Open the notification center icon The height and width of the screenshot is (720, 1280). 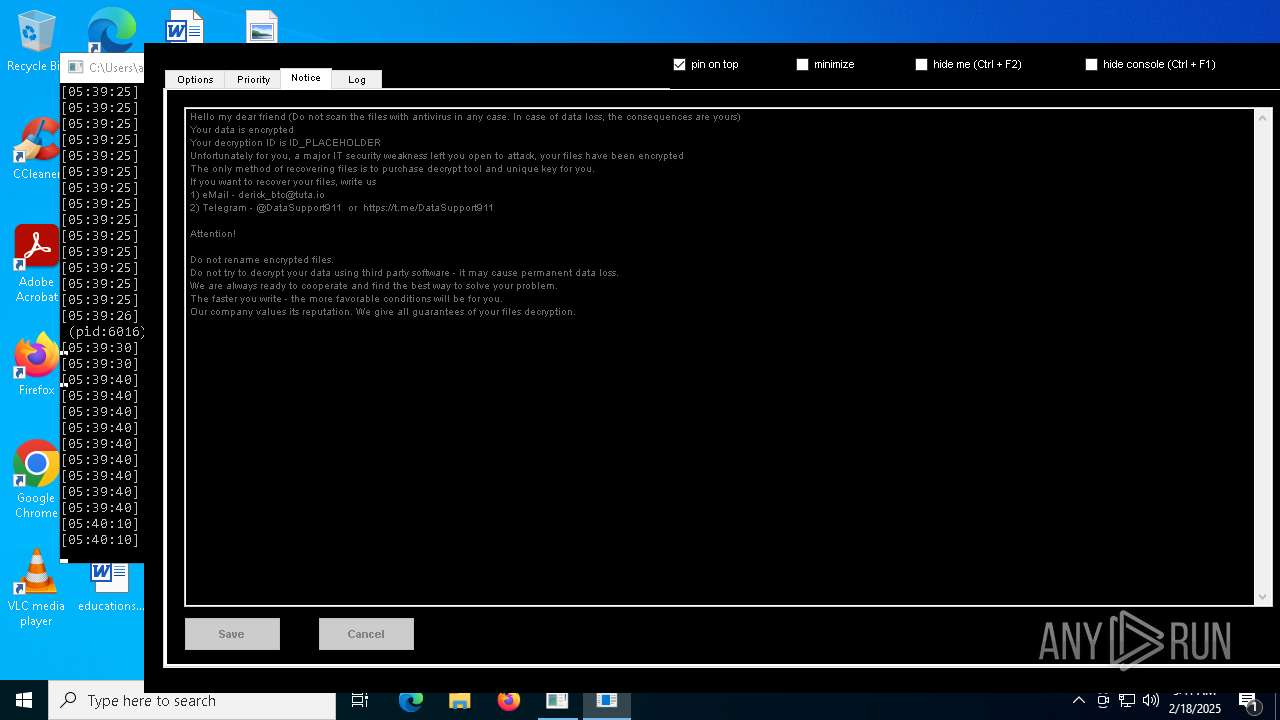click(x=1249, y=701)
